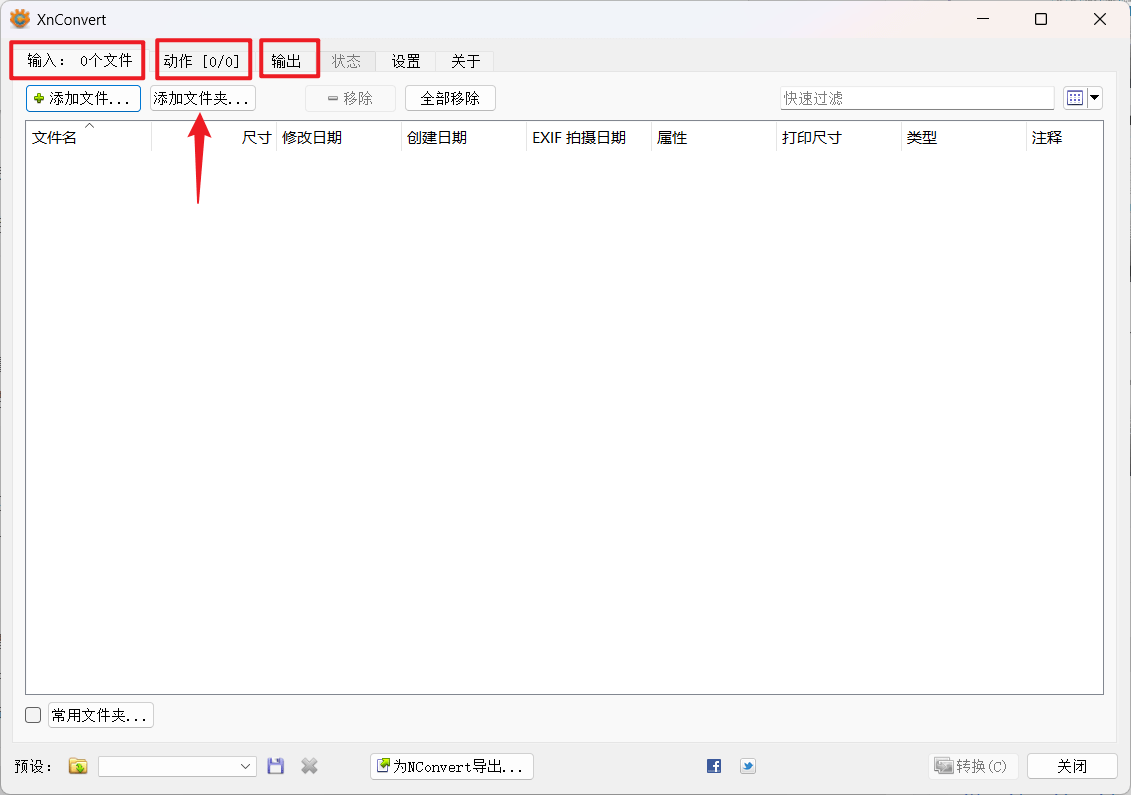Sort by the 尺寸 column header
Image resolution: width=1131 pixels, height=795 pixels.
coord(214,137)
